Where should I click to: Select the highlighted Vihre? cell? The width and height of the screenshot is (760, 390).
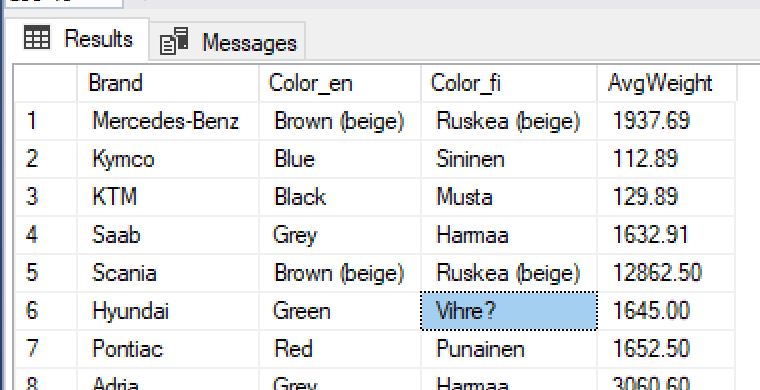pyautogui.click(x=509, y=311)
